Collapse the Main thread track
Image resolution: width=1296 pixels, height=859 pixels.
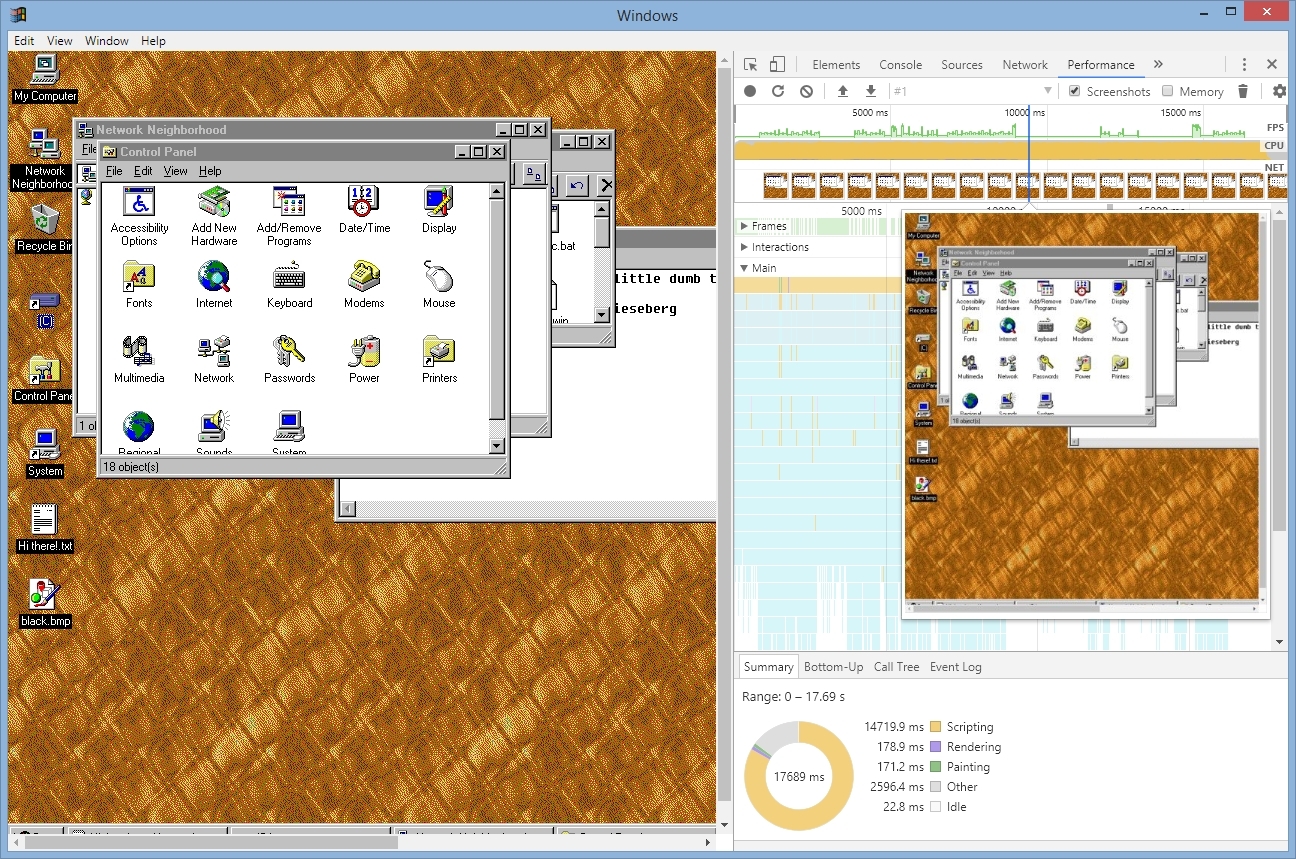744,268
